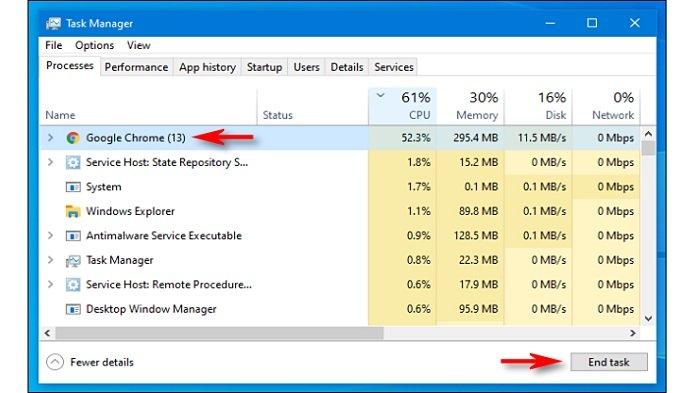Click the 11.5 MB/s disk value
This screenshot has height=393, width=700.
(542, 138)
